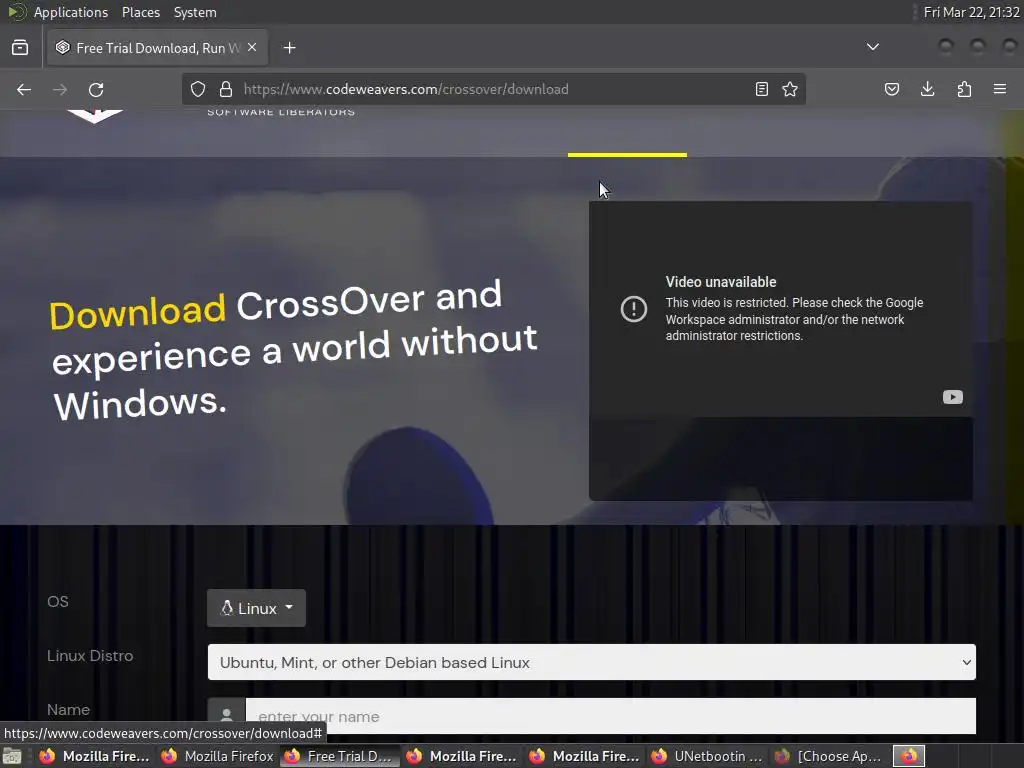This screenshot has width=1024, height=768.
Task: Open Firefox View recent browsing
Action: click(x=20, y=48)
